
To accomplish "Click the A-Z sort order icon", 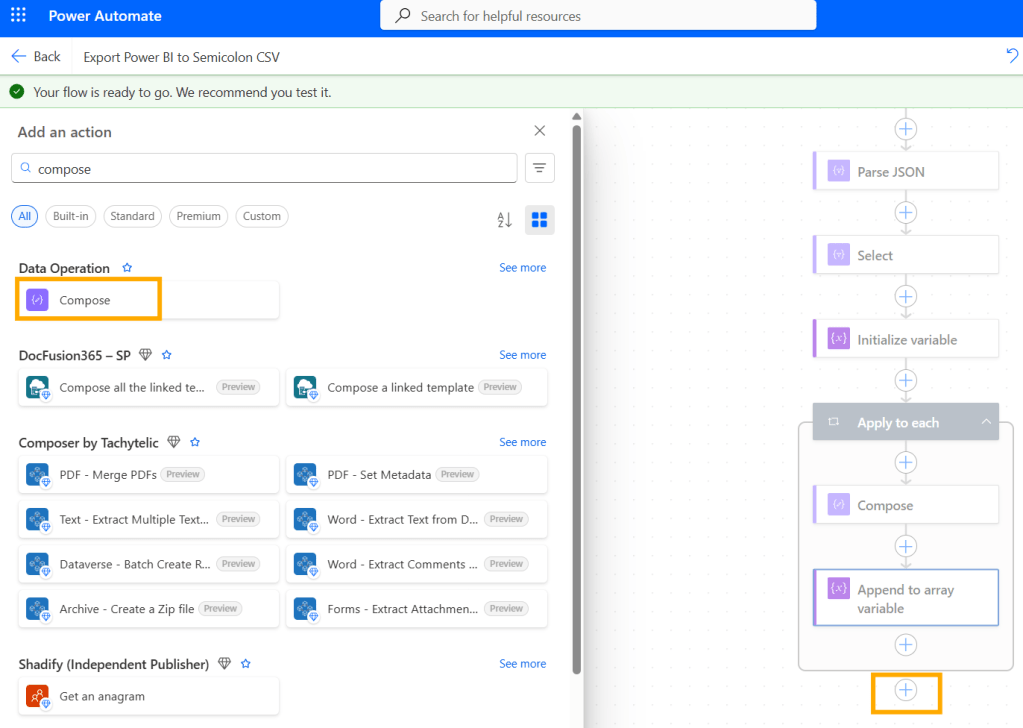I will coord(504,219).
